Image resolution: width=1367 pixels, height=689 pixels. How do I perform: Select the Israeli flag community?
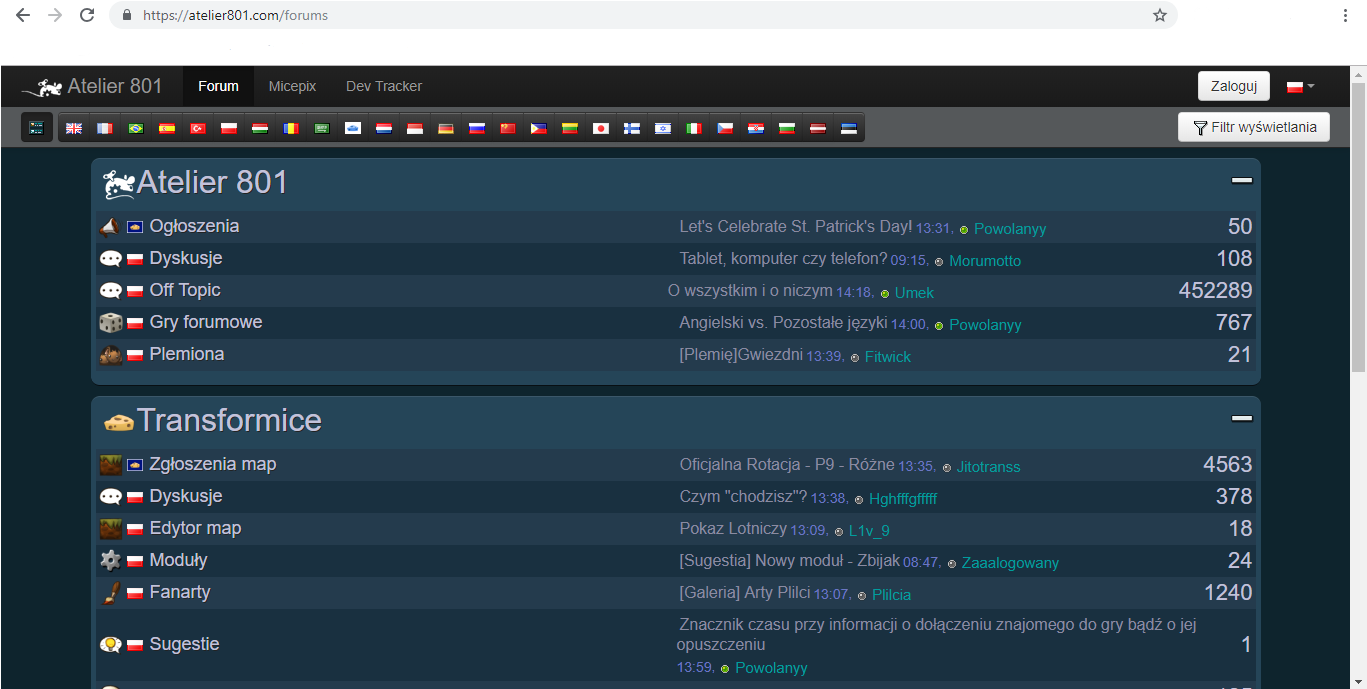click(x=663, y=128)
